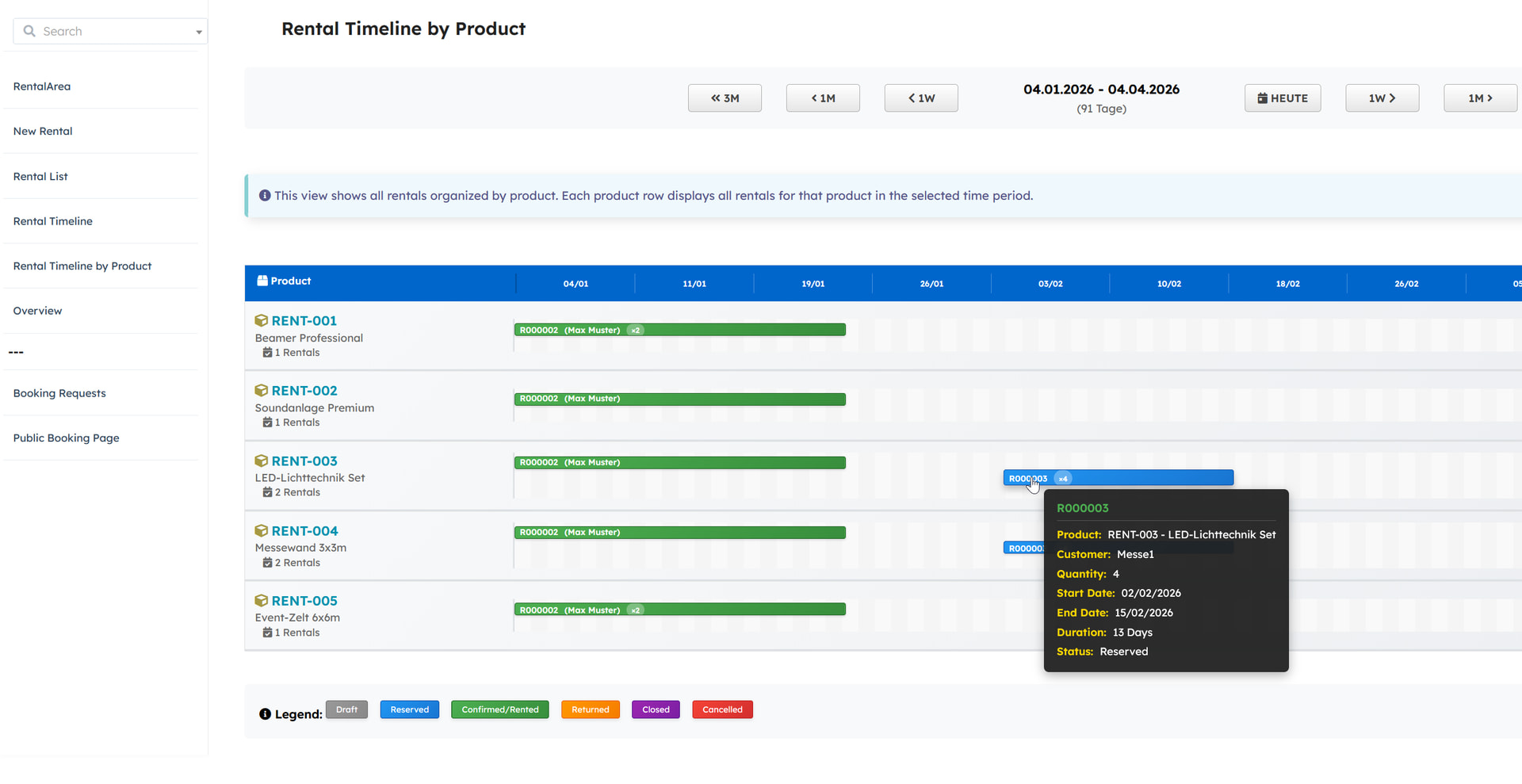Open New Rental from the sidebar
This screenshot has height=784, width=1522.
click(x=43, y=132)
